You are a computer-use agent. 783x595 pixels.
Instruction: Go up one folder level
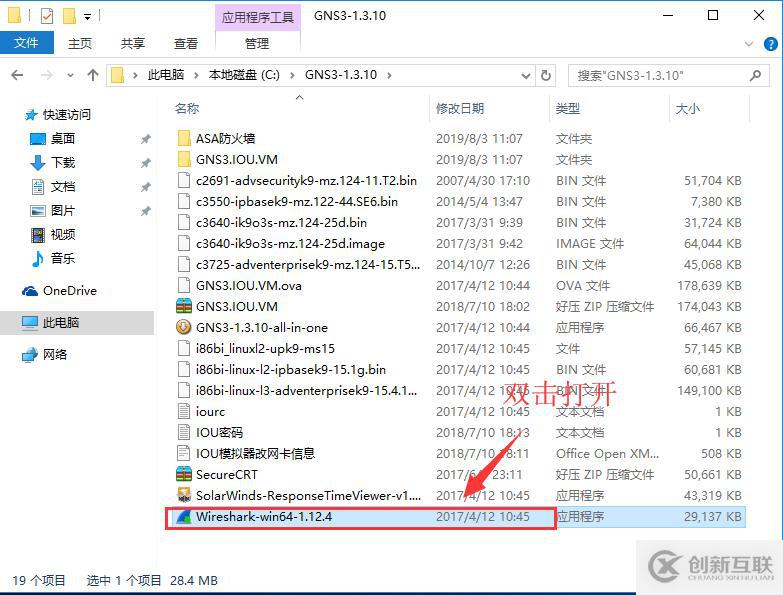pyautogui.click(x=93, y=75)
